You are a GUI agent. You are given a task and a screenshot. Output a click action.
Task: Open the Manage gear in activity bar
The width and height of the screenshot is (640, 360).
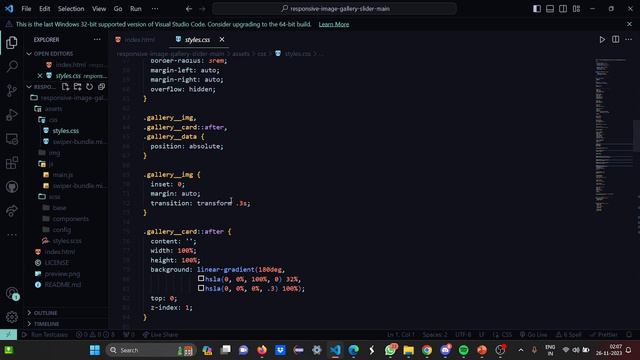[x=12, y=317]
